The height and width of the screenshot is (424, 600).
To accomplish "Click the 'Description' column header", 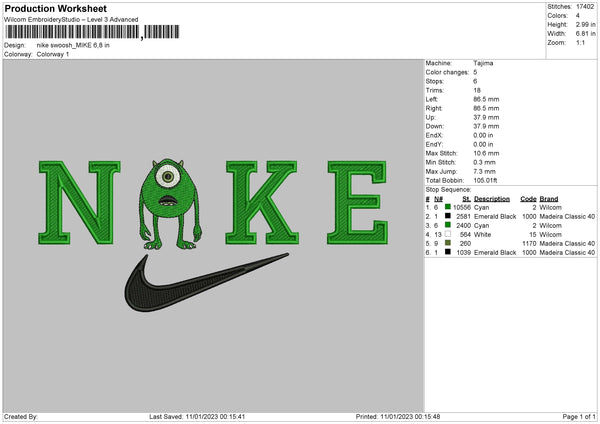I will tap(492, 199).
